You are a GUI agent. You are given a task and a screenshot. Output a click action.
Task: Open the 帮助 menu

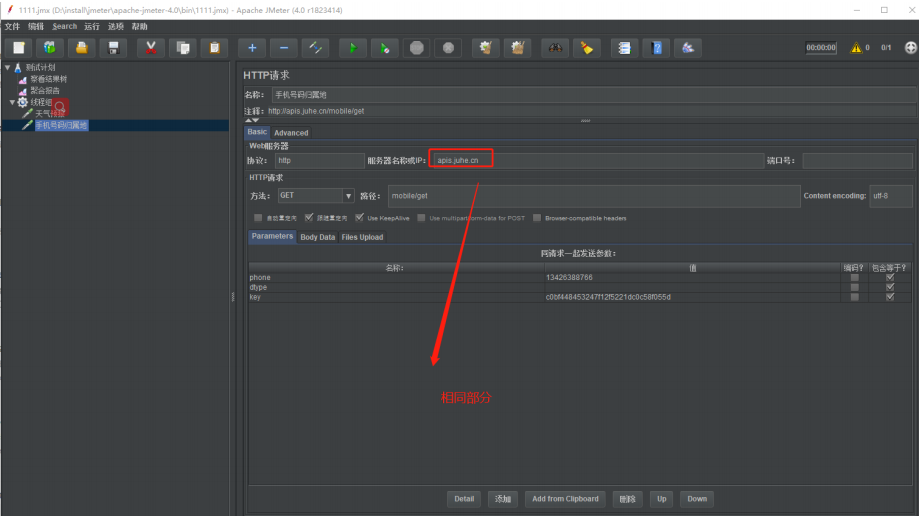coord(140,26)
